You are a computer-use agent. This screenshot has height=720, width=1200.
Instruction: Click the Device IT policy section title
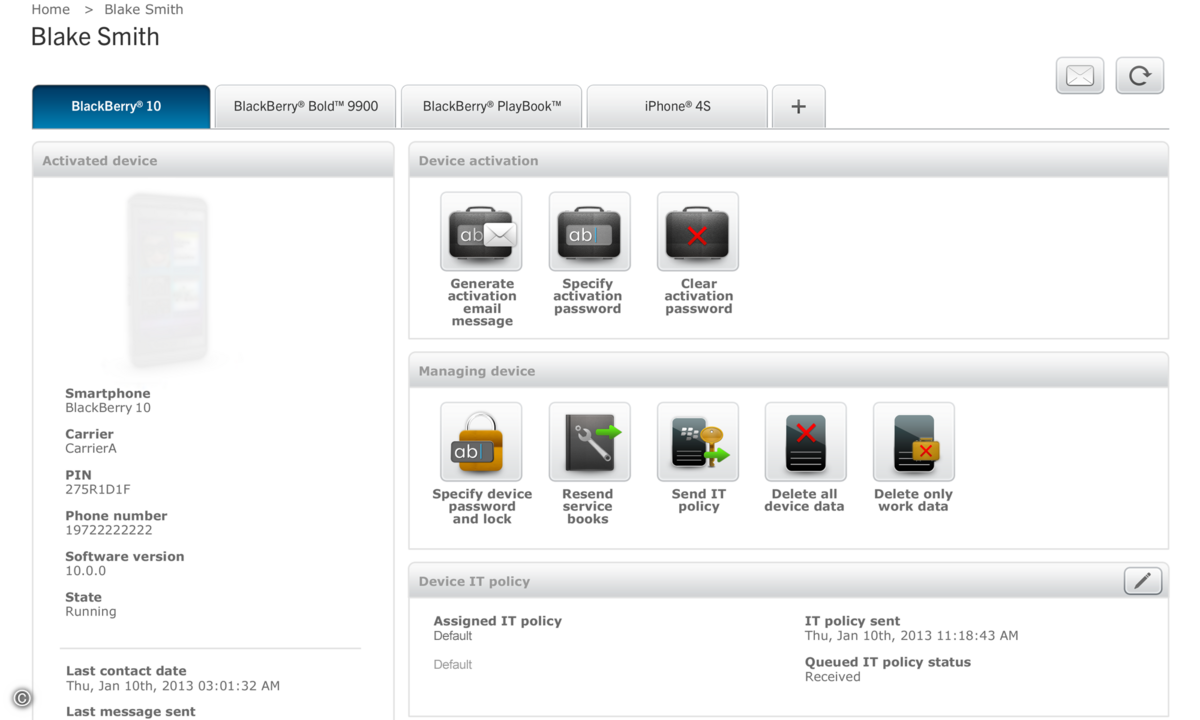point(474,581)
